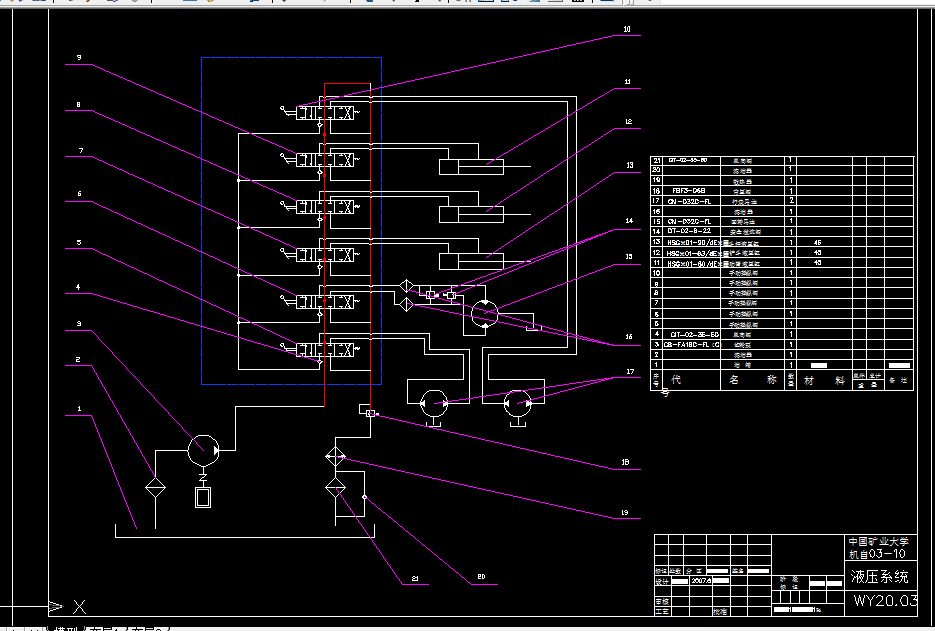Select the return filter symbol at callout 19
The height and width of the screenshot is (631, 935).
pyautogui.click(x=336, y=457)
